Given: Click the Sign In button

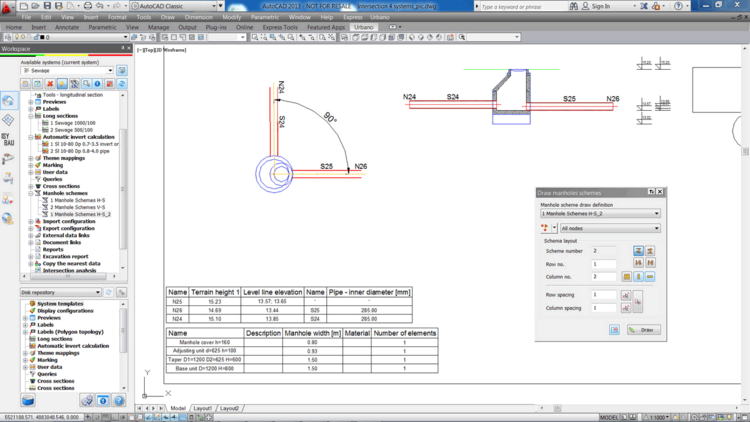Looking at the screenshot, I should (x=600, y=6).
